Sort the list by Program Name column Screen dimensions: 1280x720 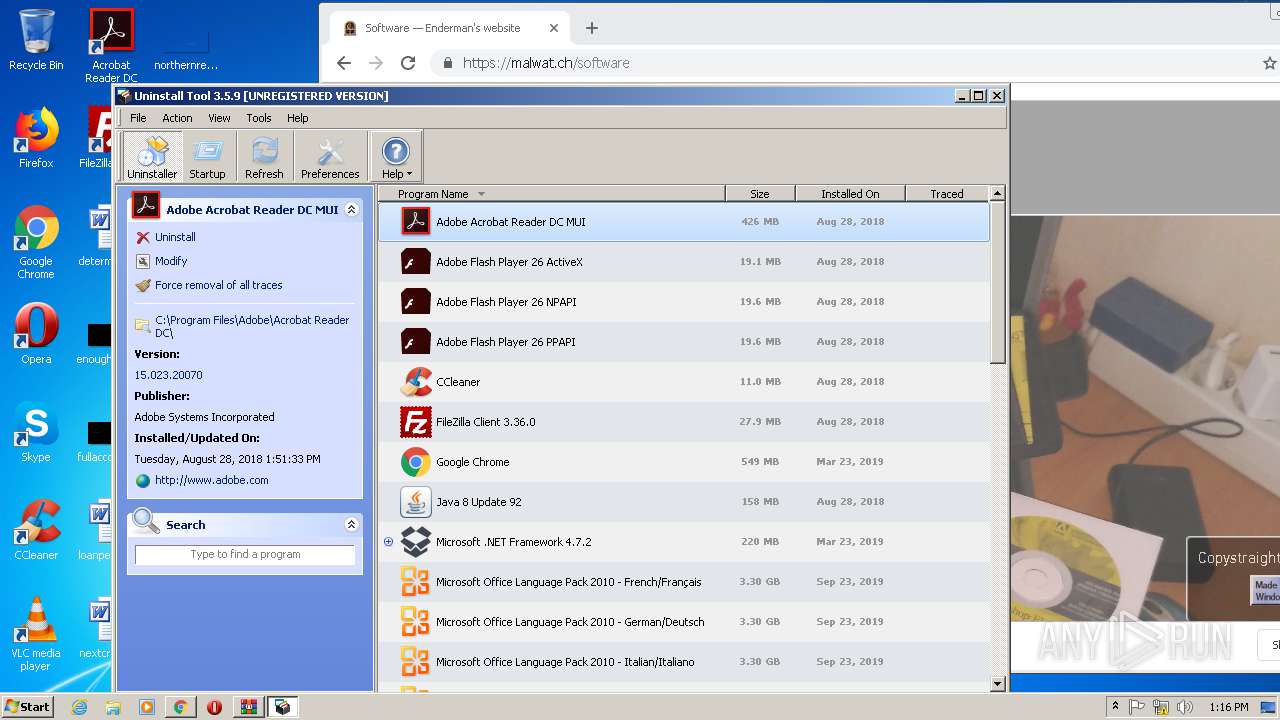(x=551, y=194)
